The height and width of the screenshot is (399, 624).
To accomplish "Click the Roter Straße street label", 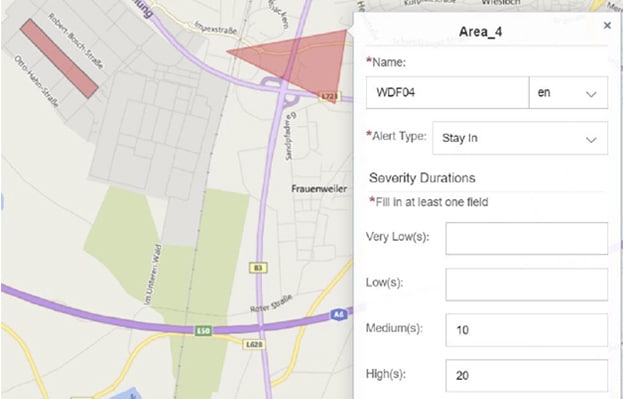I will point(271,304).
